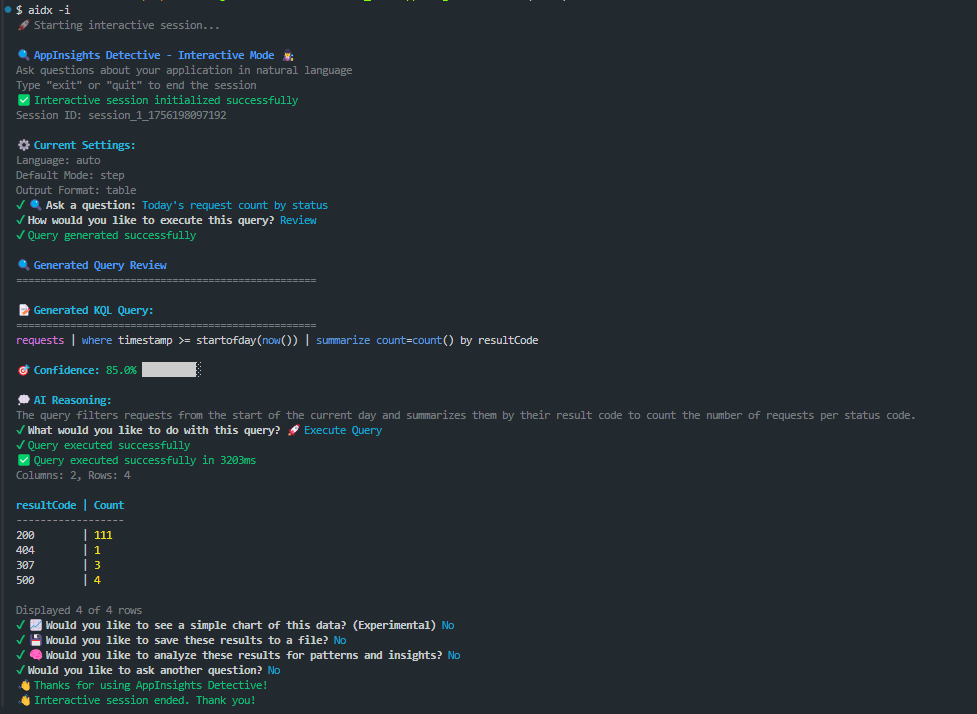Click the checkmark before ask another question

click(x=21, y=670)
